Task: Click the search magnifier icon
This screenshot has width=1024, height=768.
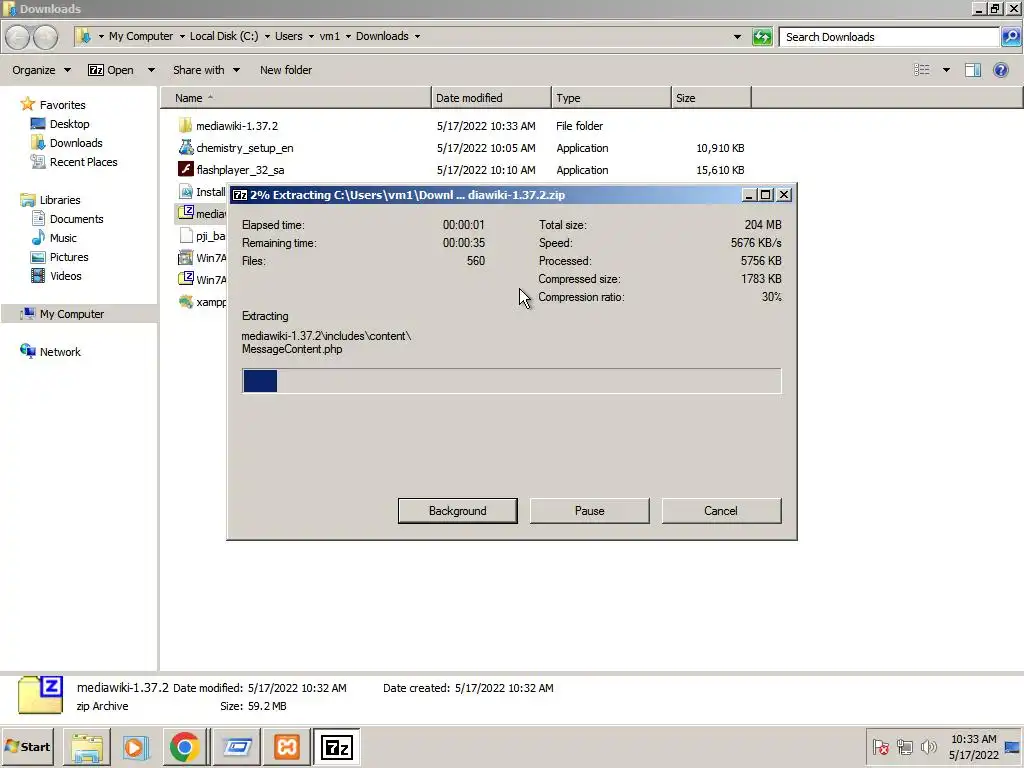Action: click(1011, 37)
